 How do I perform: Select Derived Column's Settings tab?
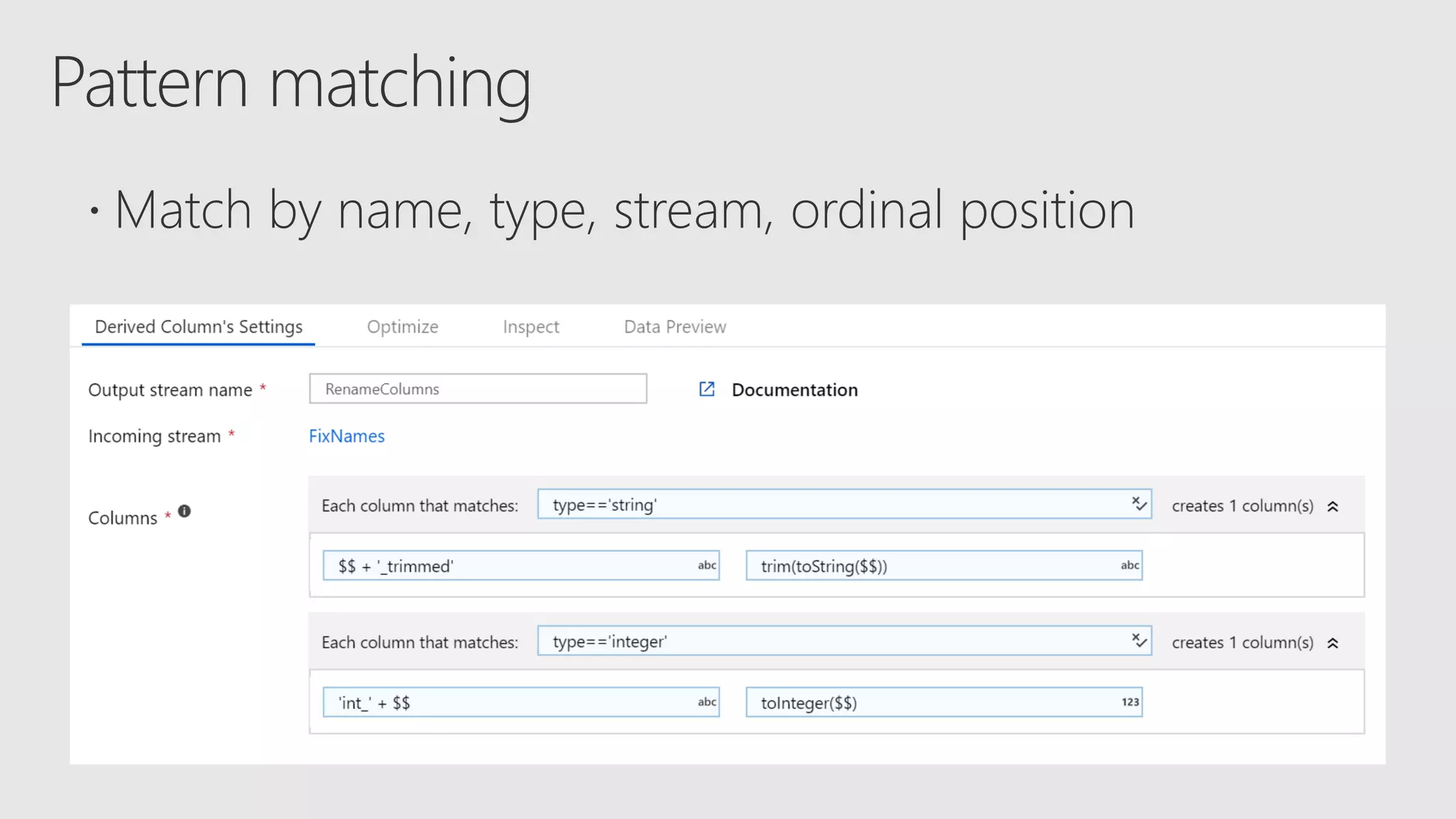pyautogui.click(x=198, y=327)
